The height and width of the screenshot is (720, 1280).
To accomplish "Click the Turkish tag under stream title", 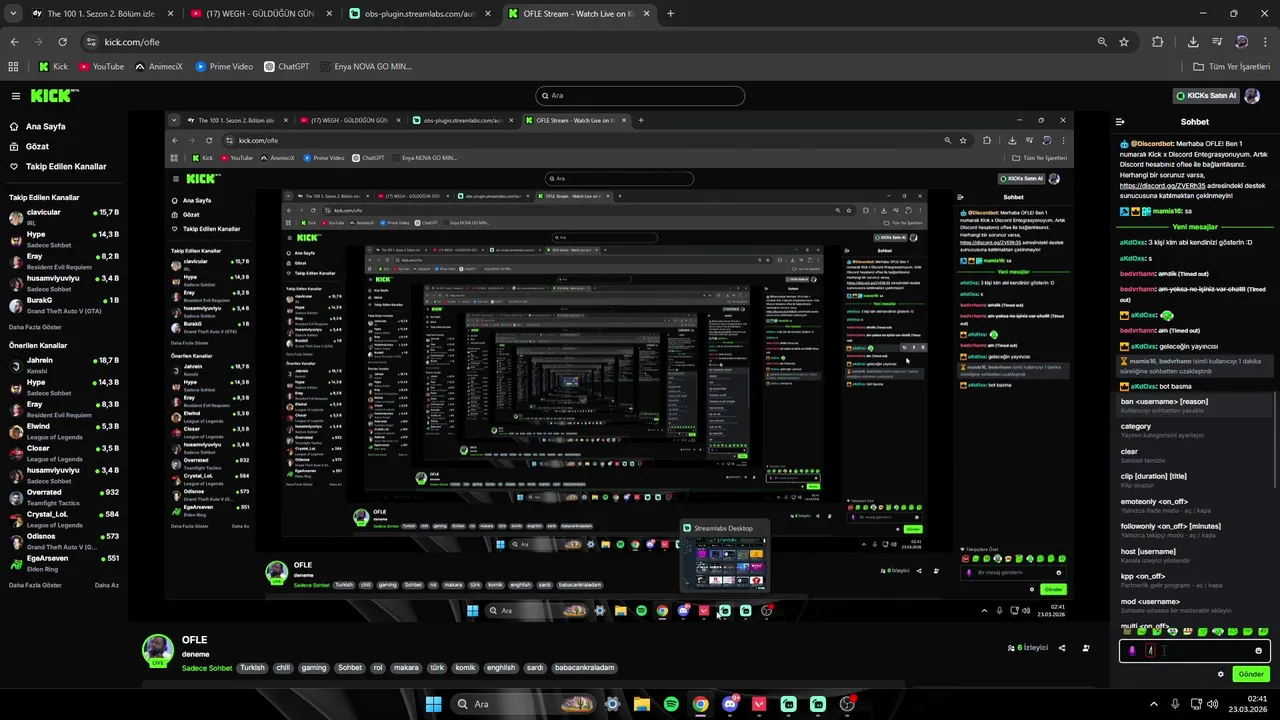I will [252, 668].
